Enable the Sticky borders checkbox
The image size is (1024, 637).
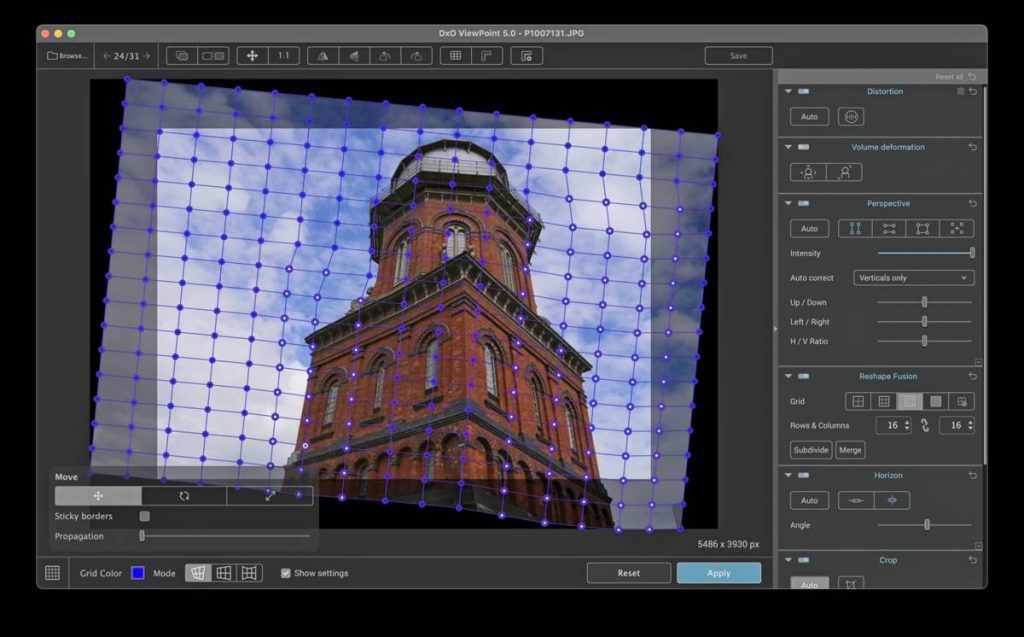145,516
